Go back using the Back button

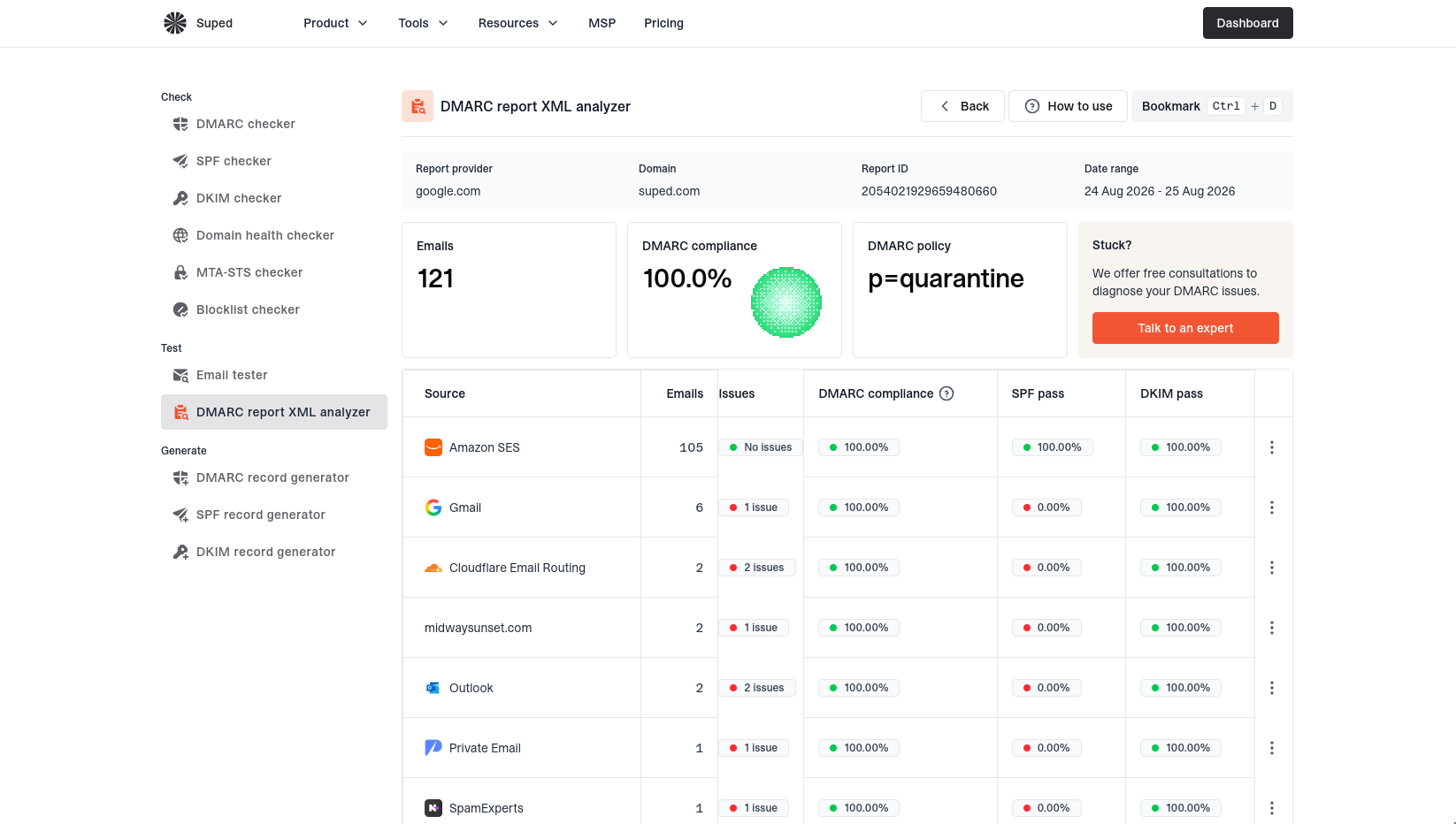(962, 106)
